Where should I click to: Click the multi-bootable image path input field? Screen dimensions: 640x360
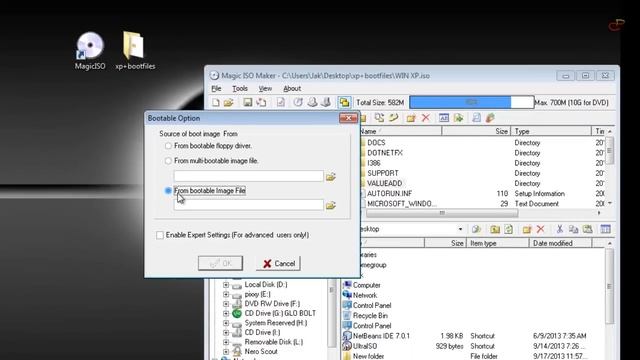(x=248, y=176)
